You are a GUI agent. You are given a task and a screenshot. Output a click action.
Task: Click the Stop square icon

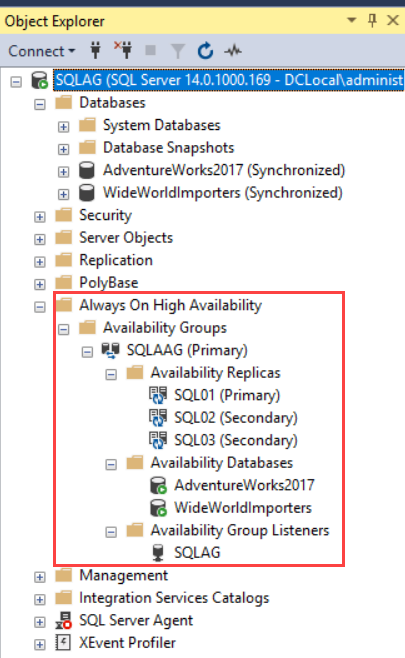click(x=150, y=51)
